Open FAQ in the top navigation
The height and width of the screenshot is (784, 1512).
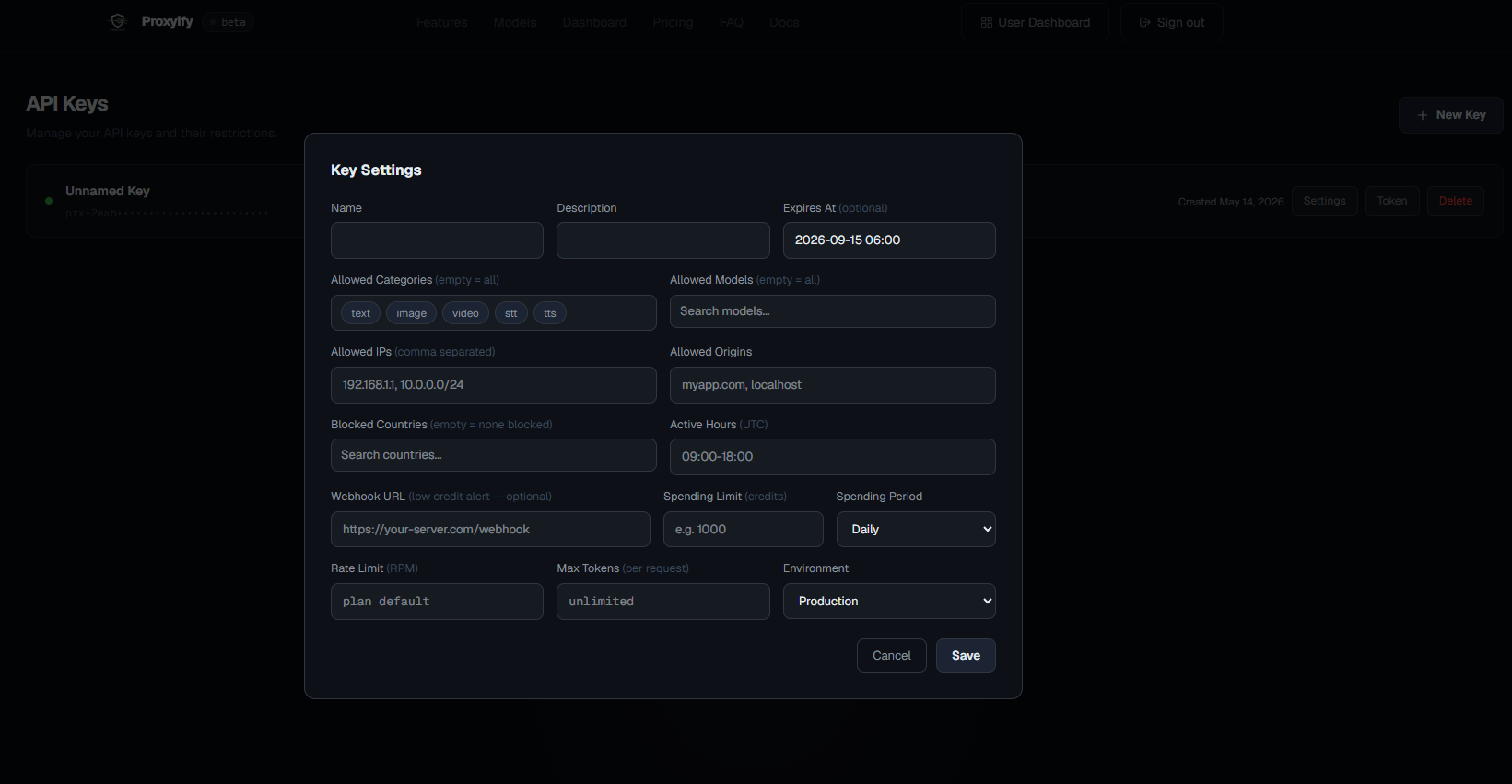coord(732,22)
